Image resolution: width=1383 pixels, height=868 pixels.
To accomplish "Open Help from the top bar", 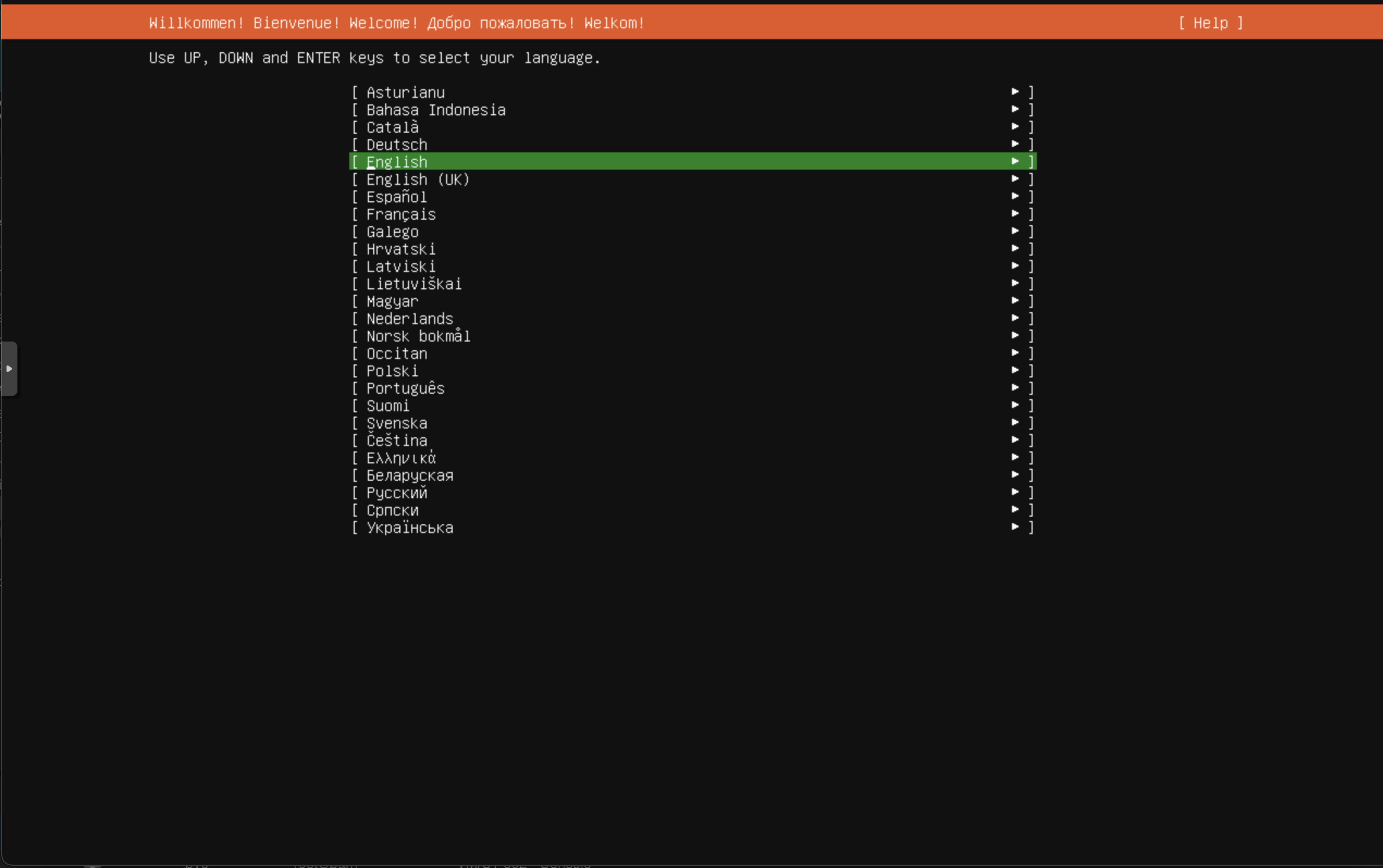I will click(x=1209, y=23).
